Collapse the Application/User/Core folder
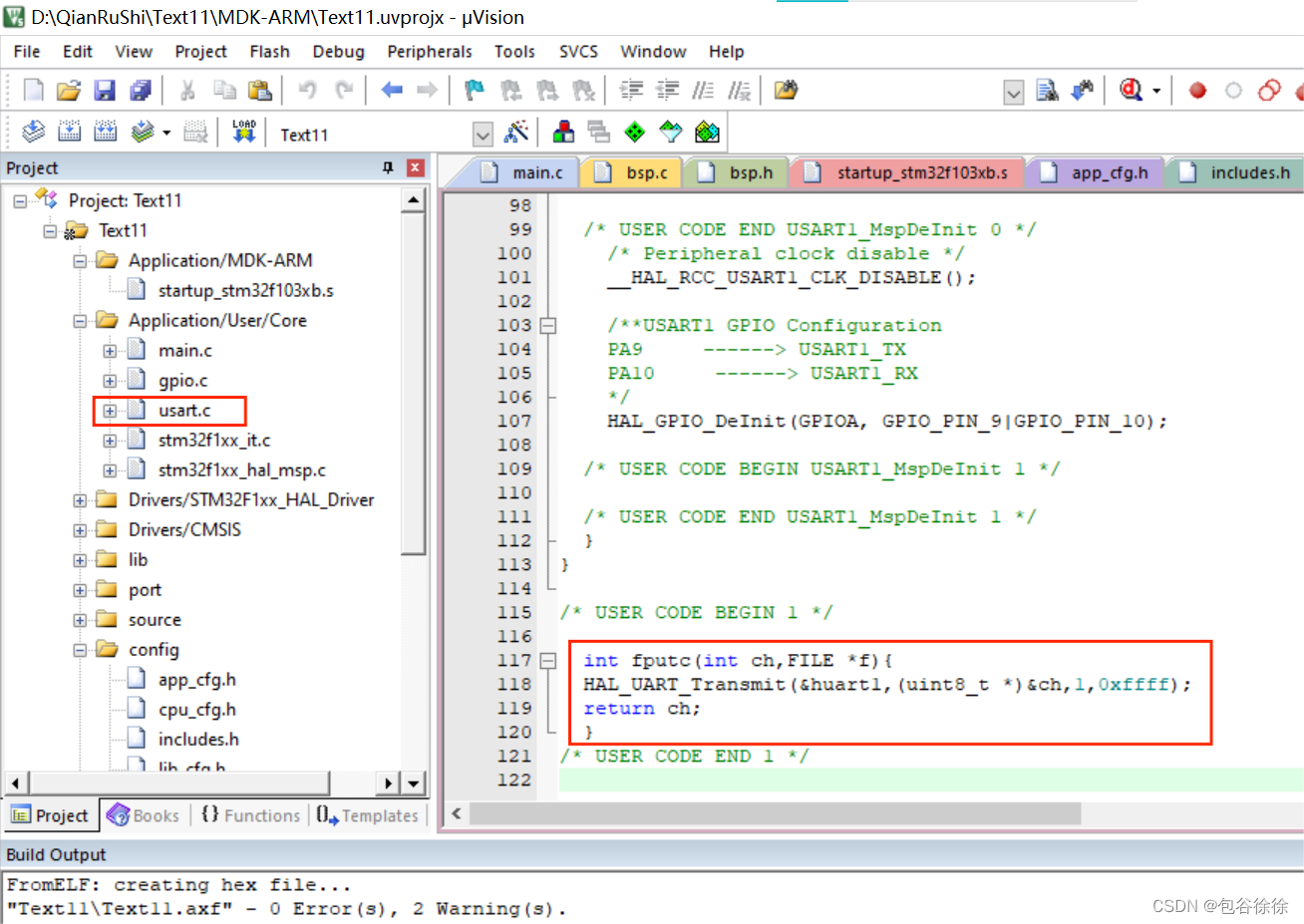The height and width of the screenshot is (924, 1304). (x=80, y=321)
